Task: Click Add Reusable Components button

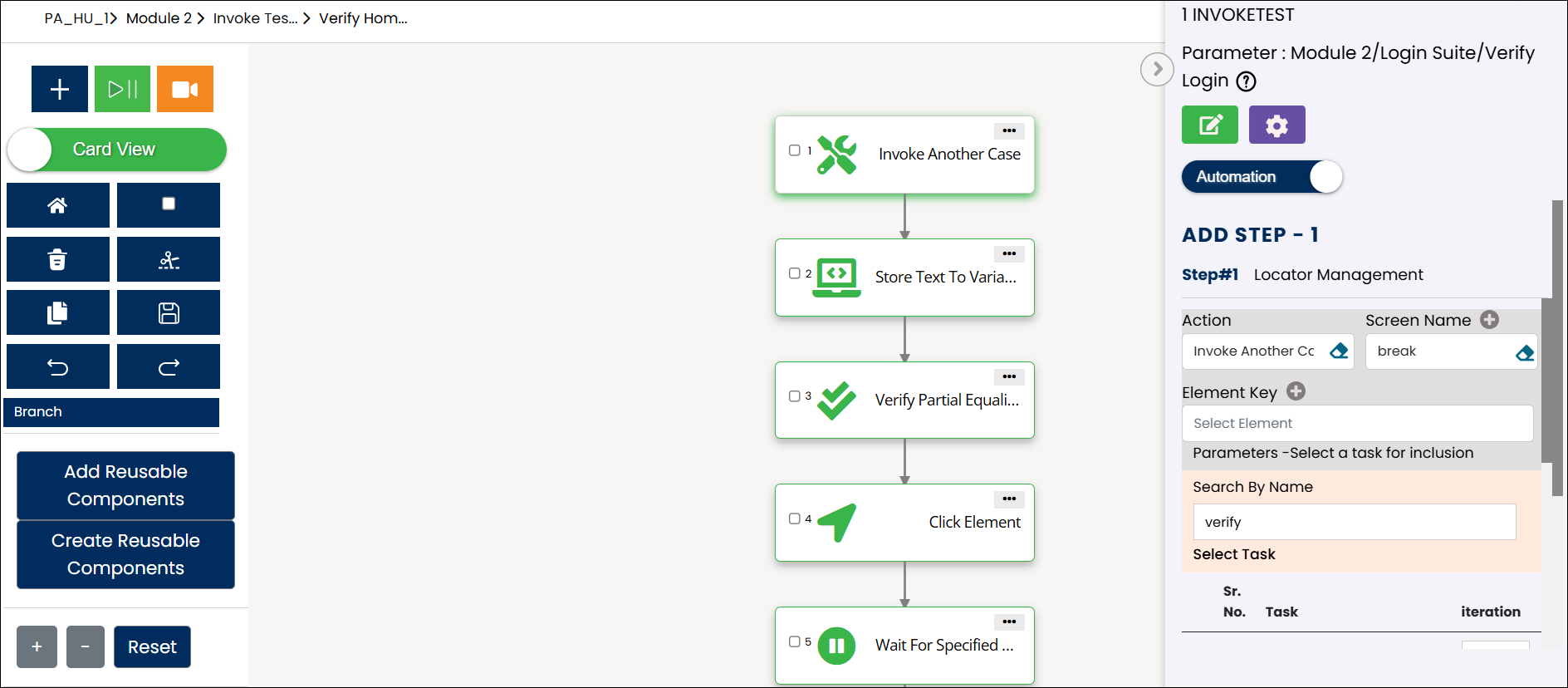Action: (x=125, y=485)
